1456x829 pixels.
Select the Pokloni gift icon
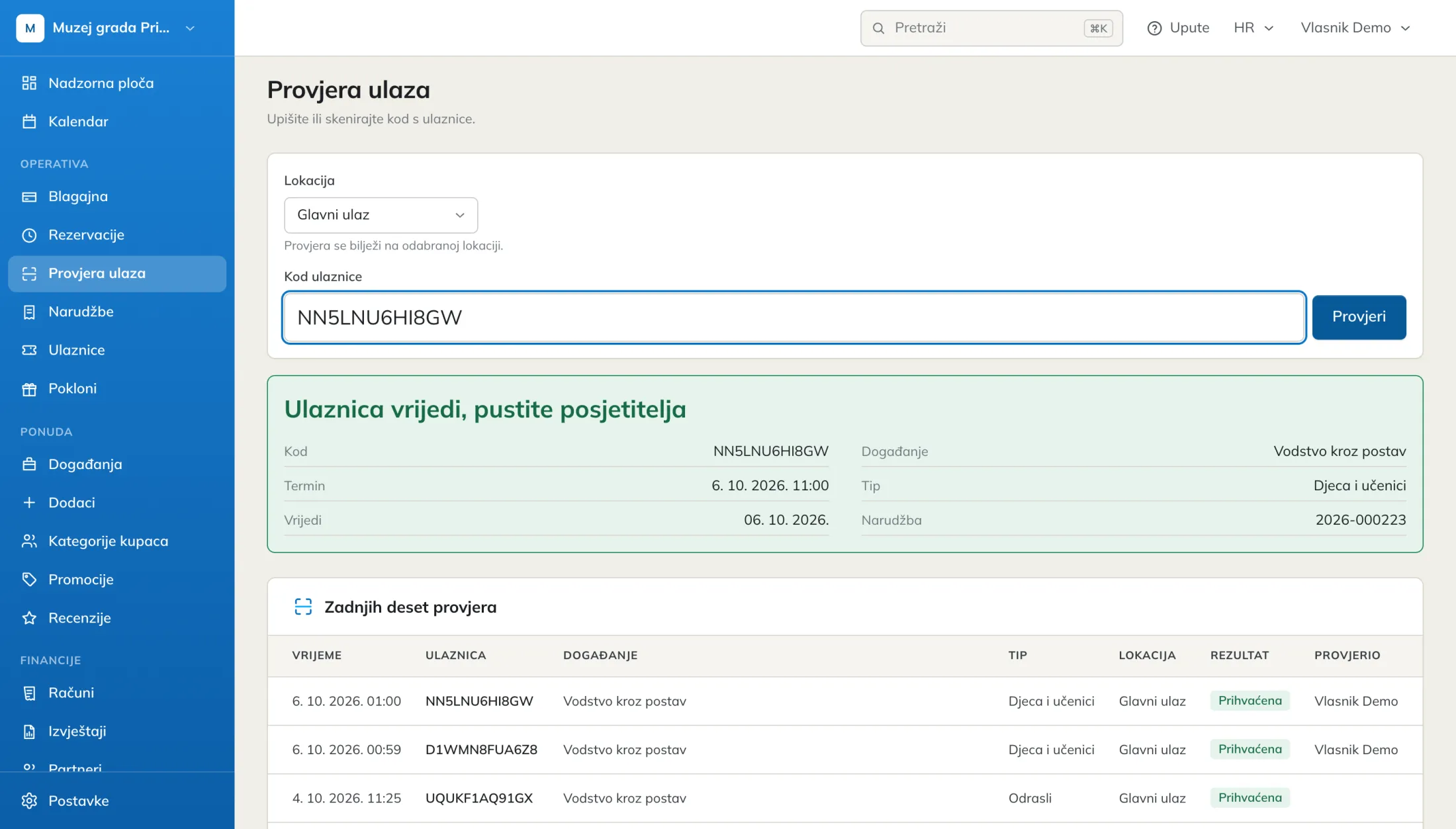[x=29, y=388]
